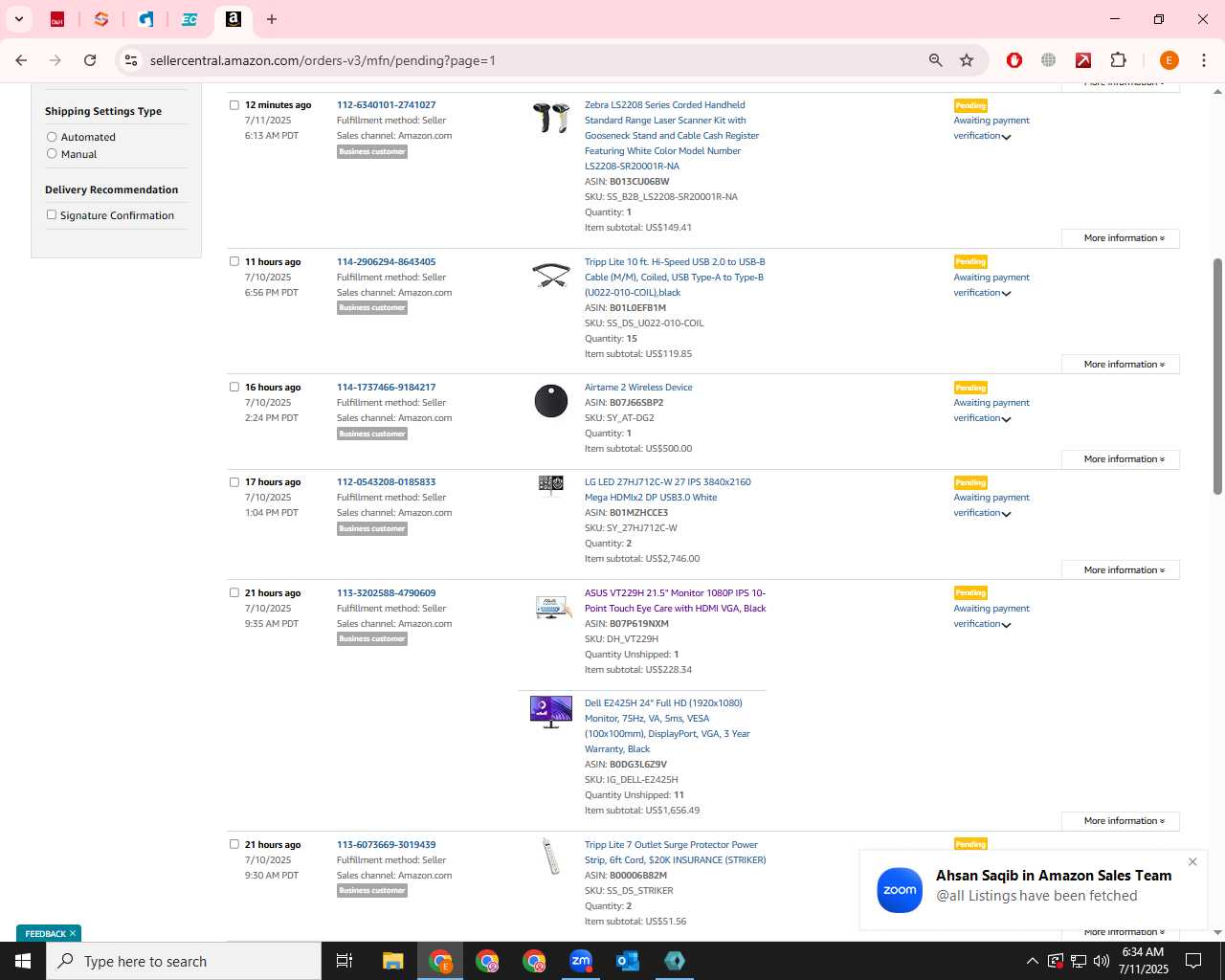1225x980 pixels.
Task: Switch to the EC browser tab
Action: pyautogui.click(x=189, y=19)
